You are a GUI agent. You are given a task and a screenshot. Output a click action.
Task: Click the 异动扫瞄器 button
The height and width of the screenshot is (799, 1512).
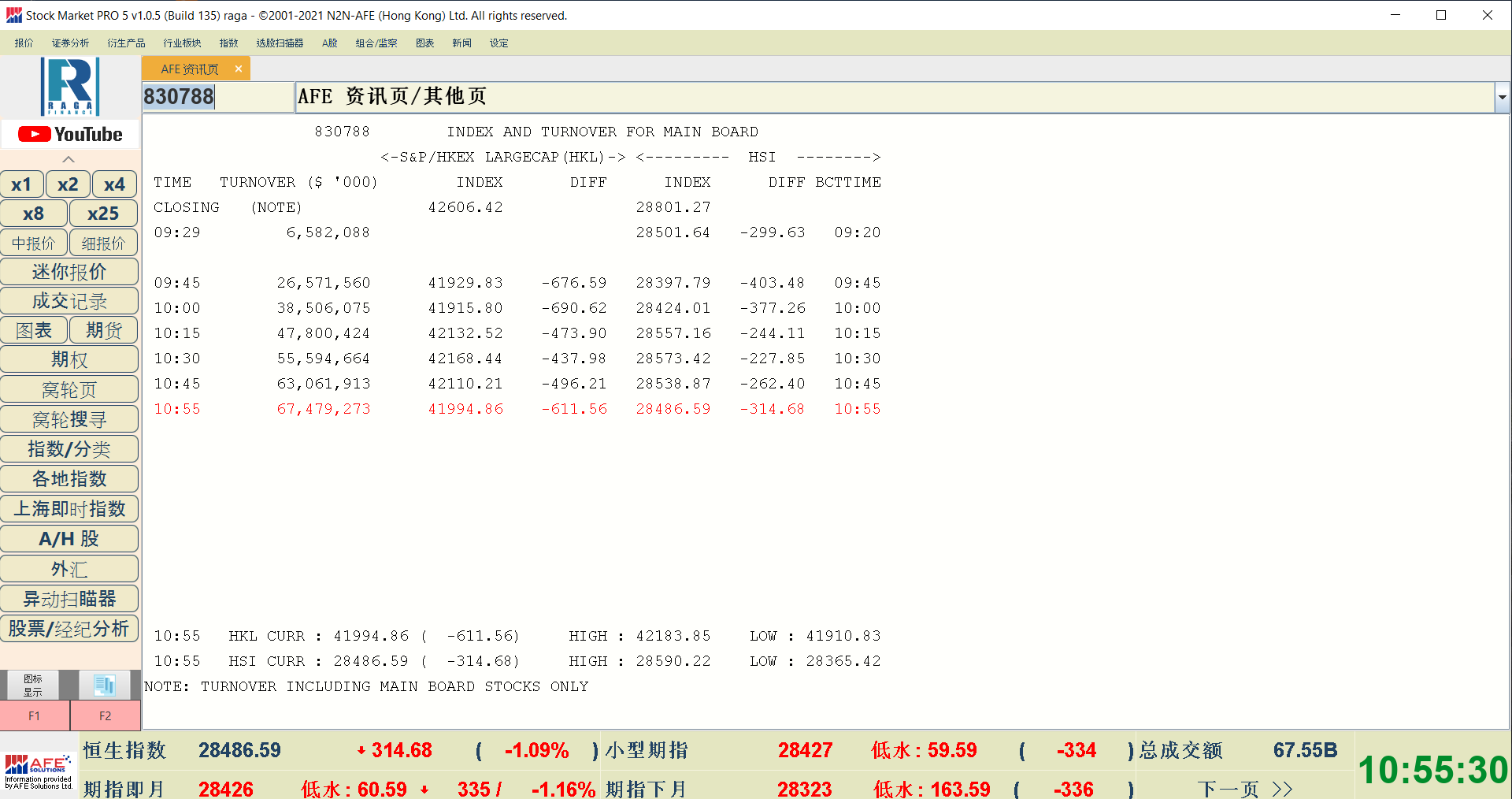(70, 599)
